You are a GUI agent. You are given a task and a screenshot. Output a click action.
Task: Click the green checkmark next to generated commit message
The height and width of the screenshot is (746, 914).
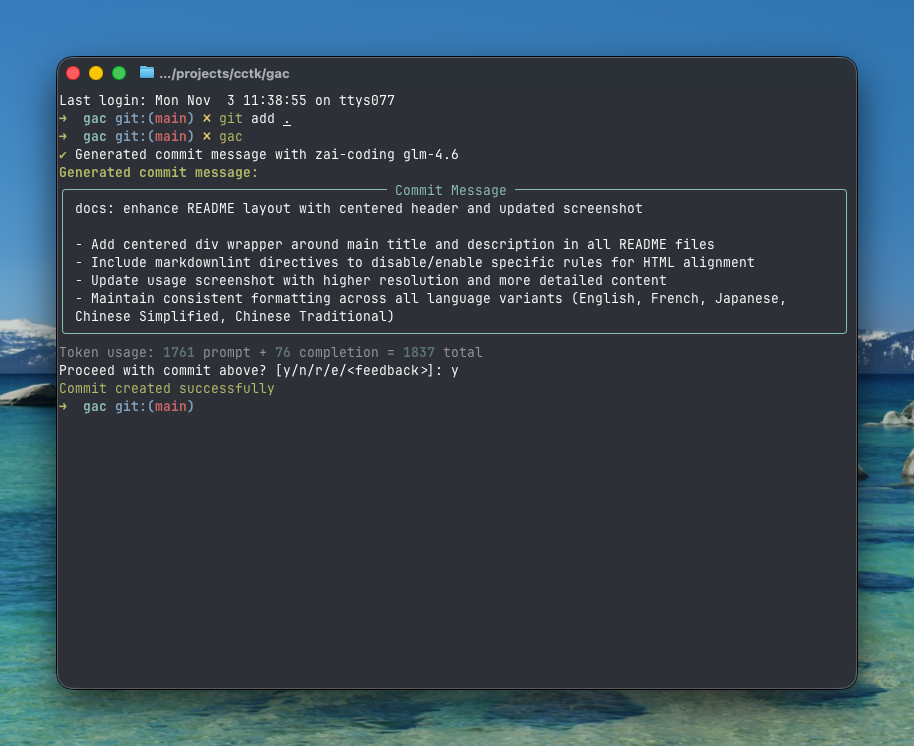(66, 155)
